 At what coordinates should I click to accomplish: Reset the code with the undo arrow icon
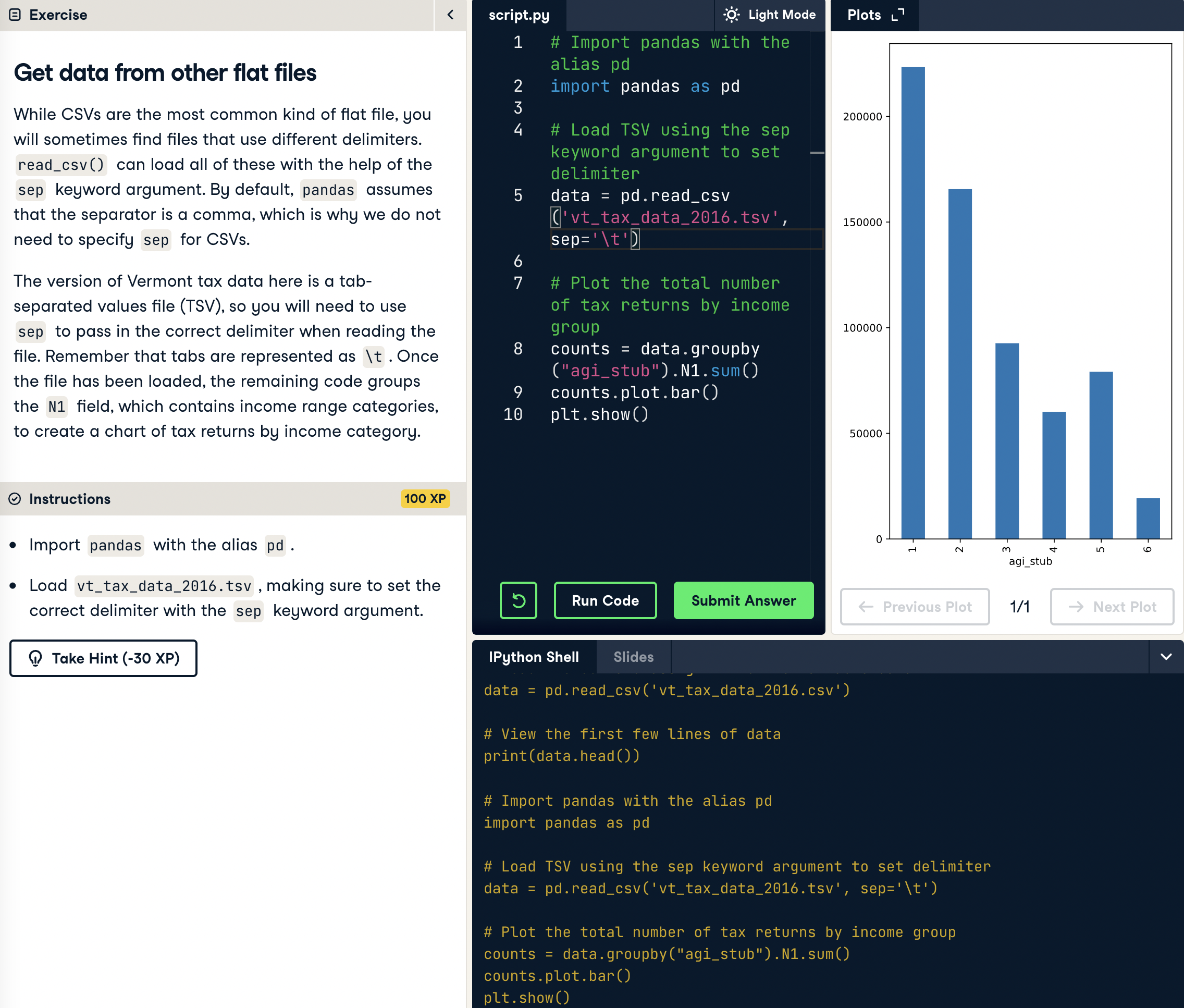coord(517,600)
